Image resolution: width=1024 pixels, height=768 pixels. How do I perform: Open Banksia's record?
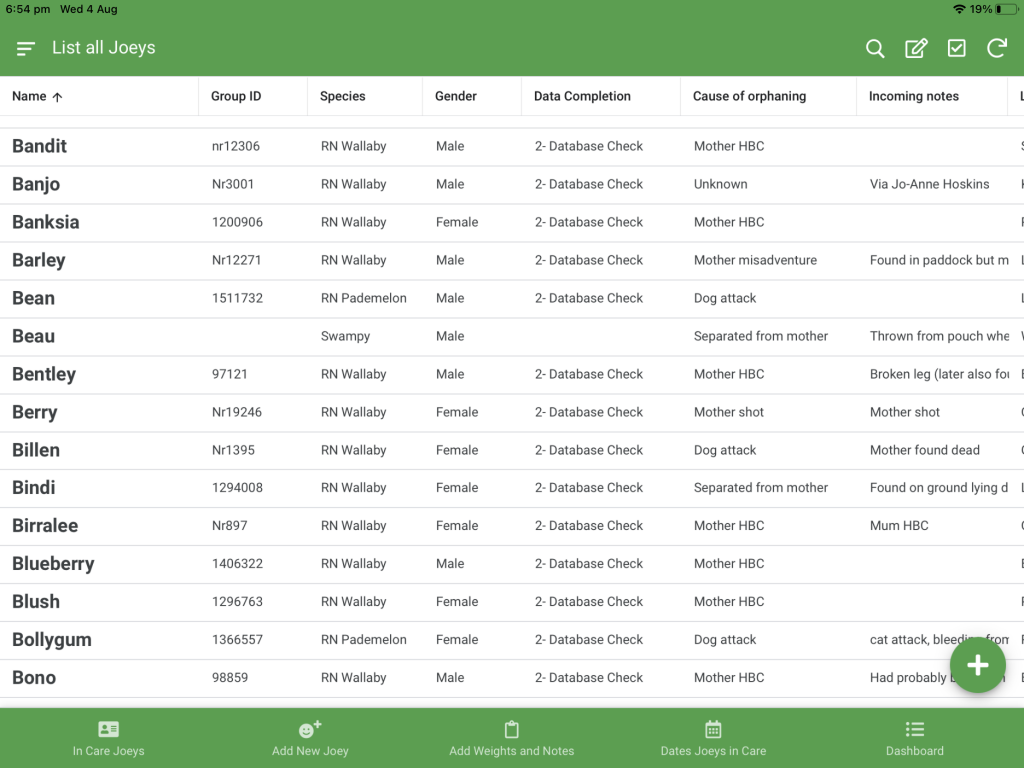click(46, 222)
